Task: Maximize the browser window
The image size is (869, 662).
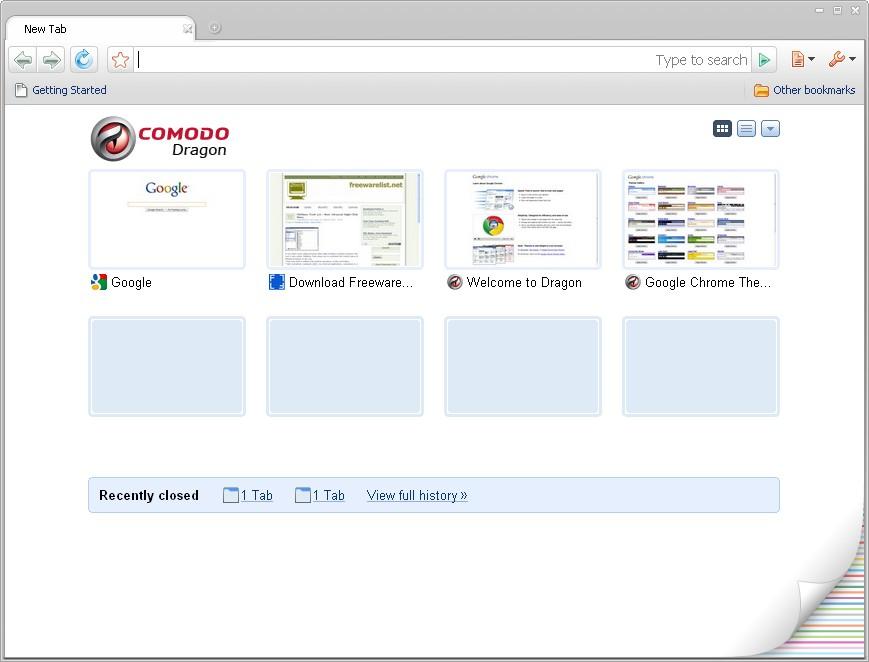Action: [837, 11]
